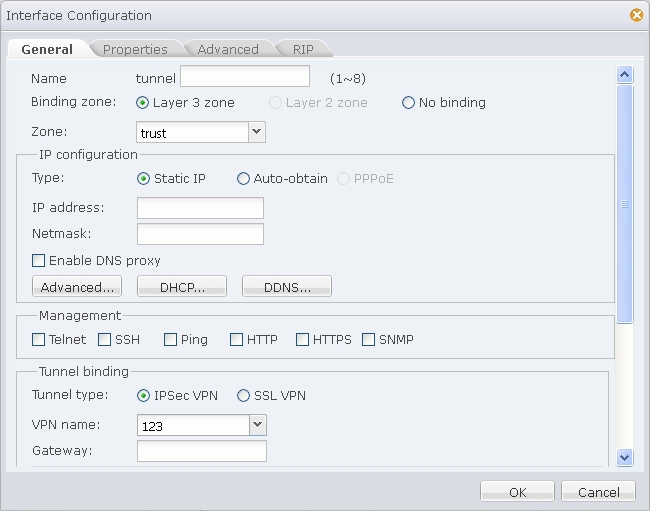Tick the HTTPS checkbox
This screenshot has width=650, height=511.
pos(303,340)
